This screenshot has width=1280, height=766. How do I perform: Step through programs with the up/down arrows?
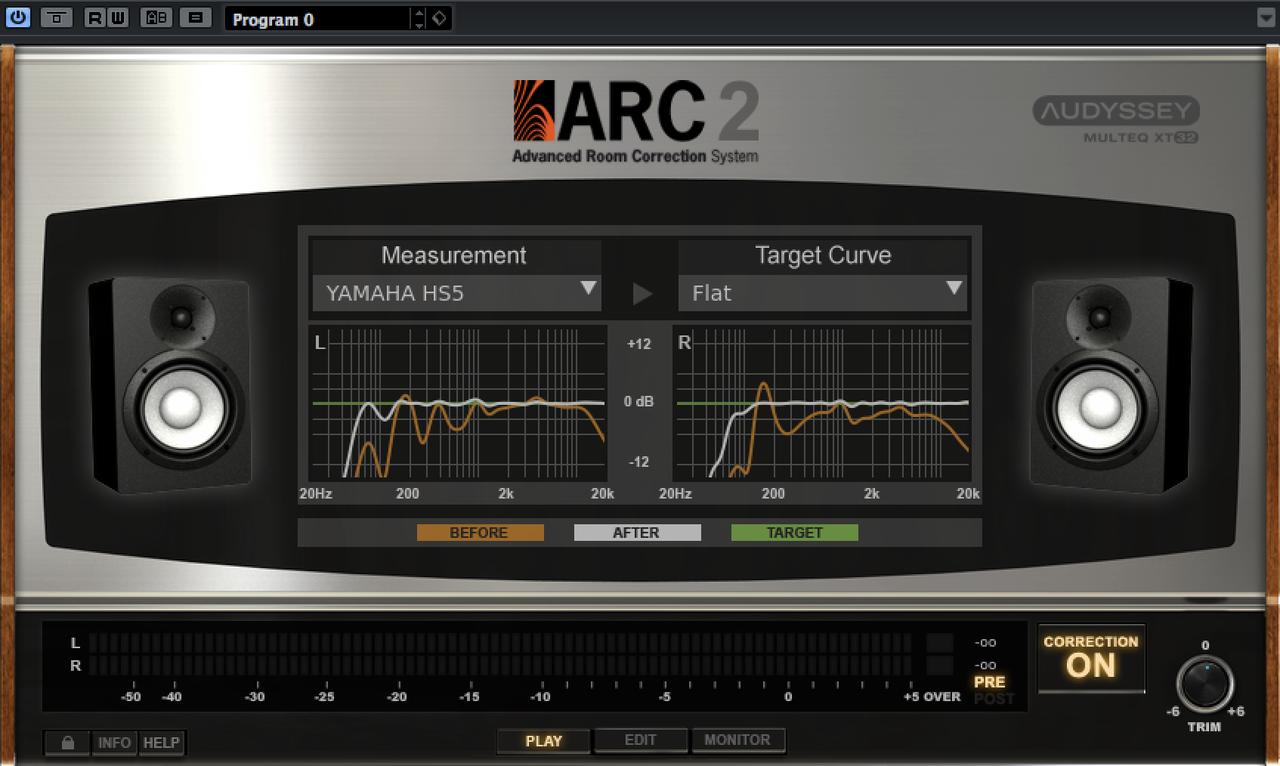(x=419, y=19)
